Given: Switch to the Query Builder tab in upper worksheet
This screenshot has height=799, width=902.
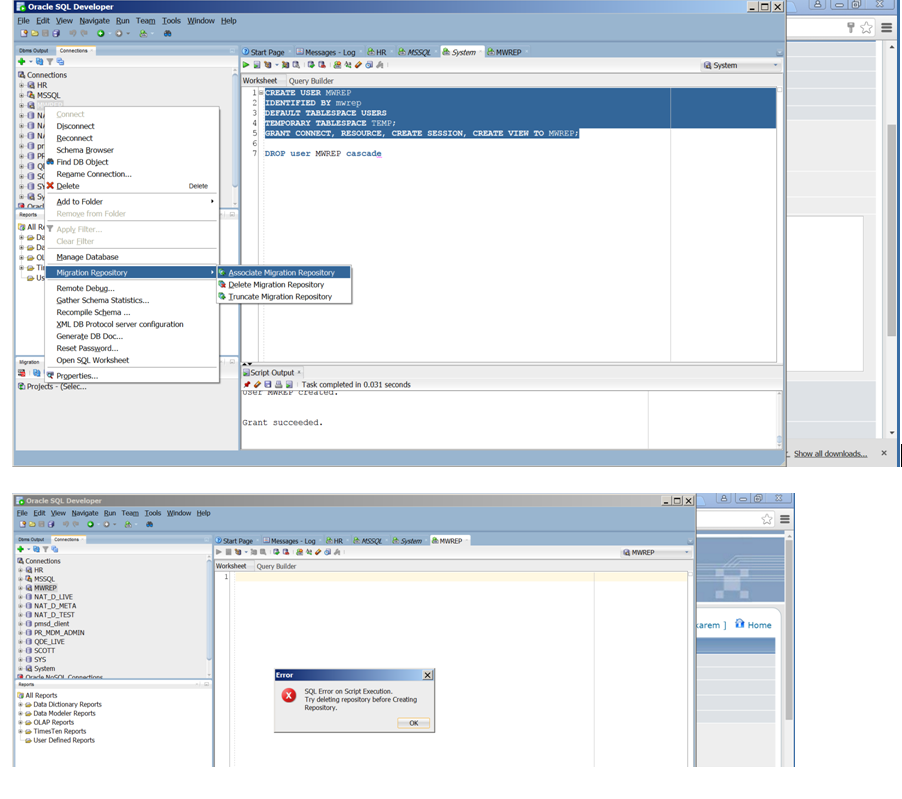Looking at the screenshot, I should click(311, 81).
